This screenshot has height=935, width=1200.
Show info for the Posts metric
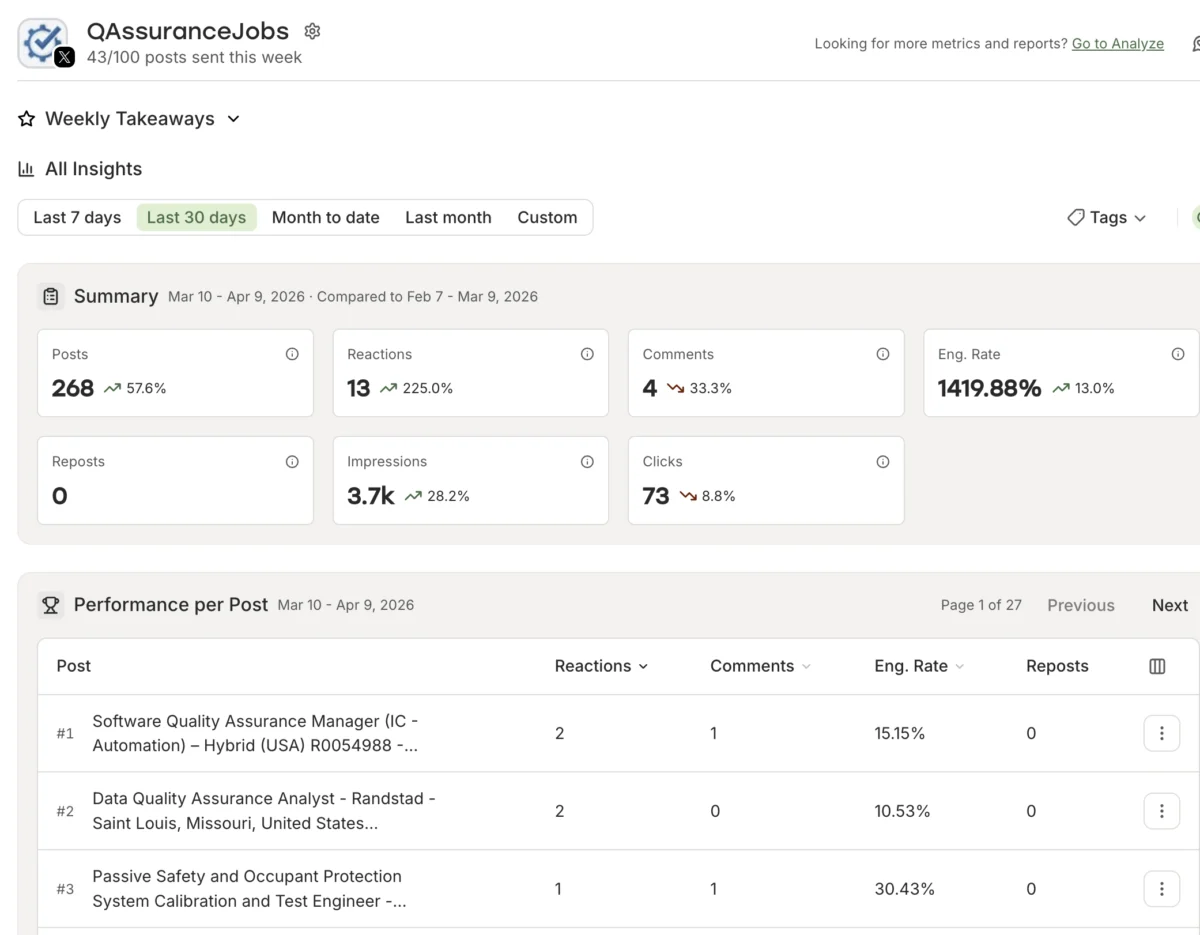(292, 354)
